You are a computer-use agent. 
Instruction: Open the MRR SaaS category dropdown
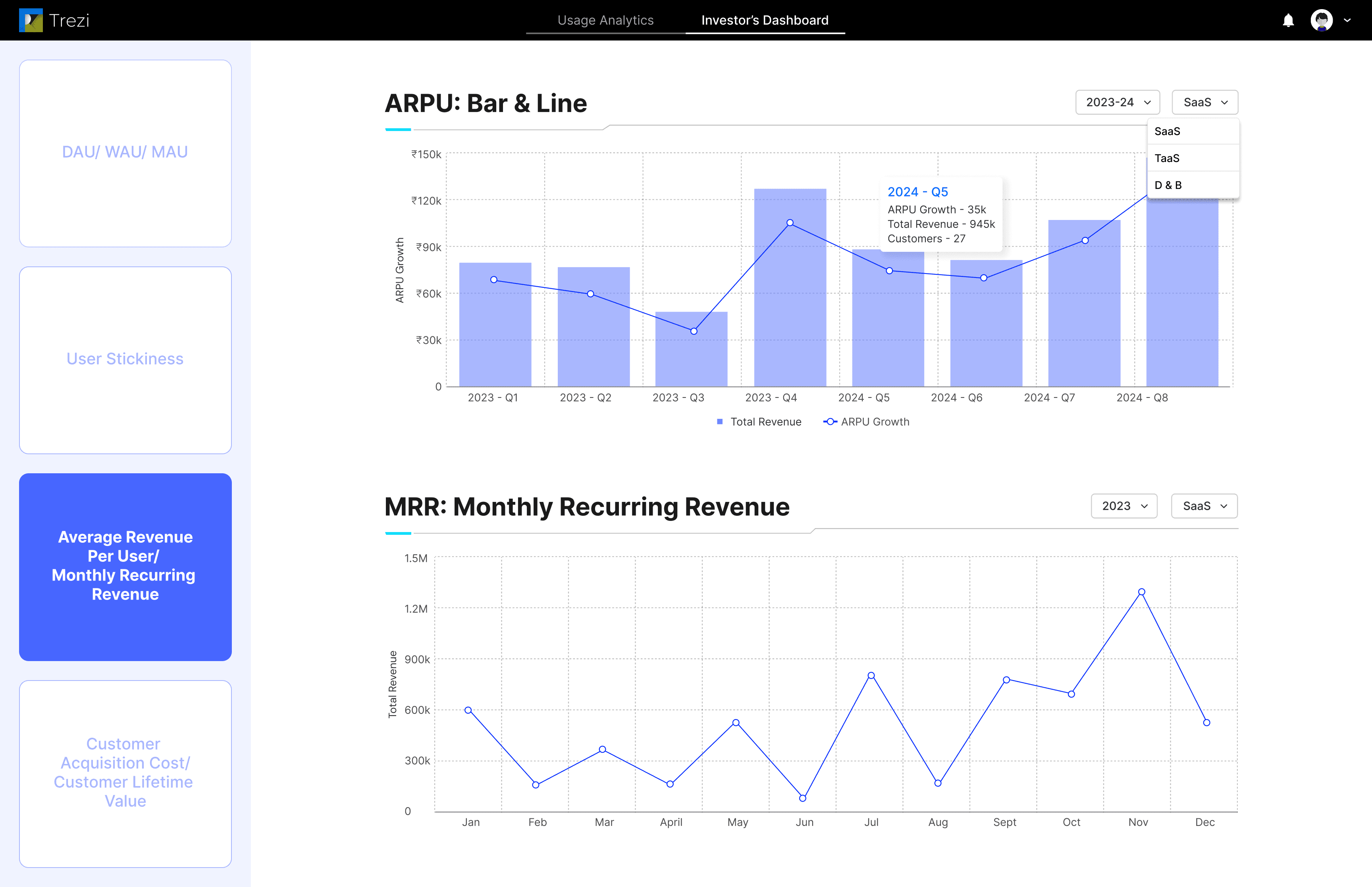click(x=1204, y=506)
